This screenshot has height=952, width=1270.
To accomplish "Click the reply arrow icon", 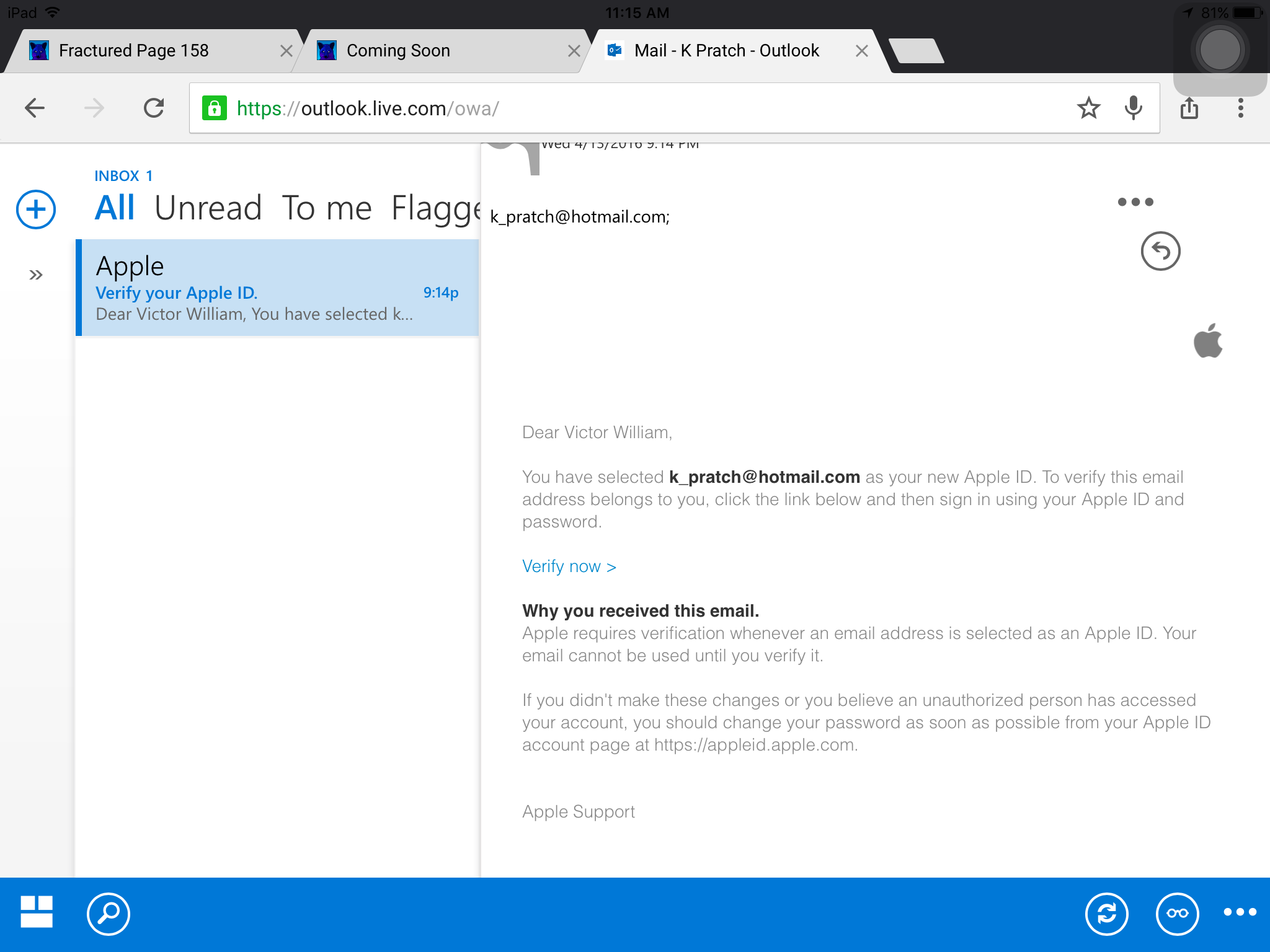I will click(x=1160, y=251).
